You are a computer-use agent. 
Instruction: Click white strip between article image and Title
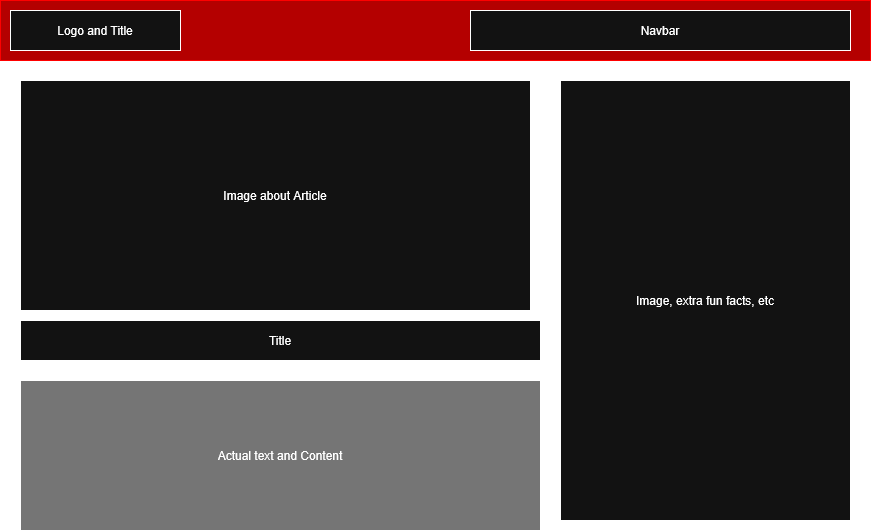pos(275,315)
